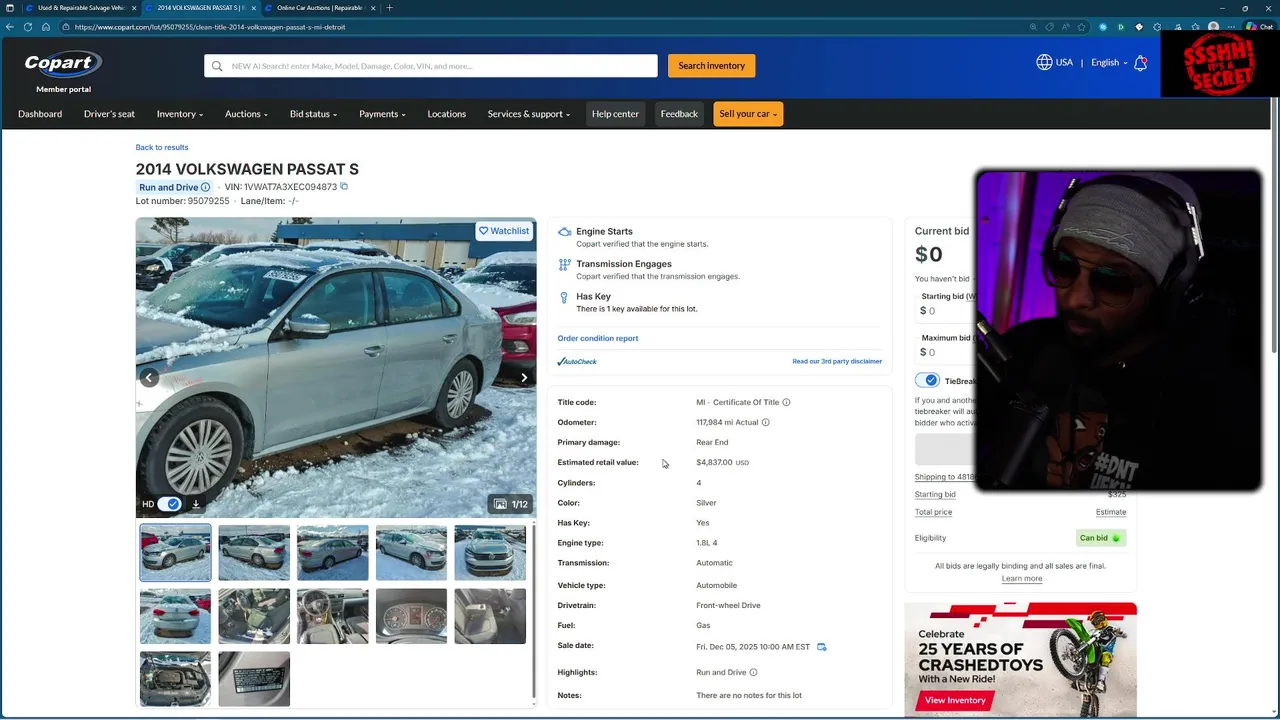Add sale date to calendar icon

click(x=822, y=647)
